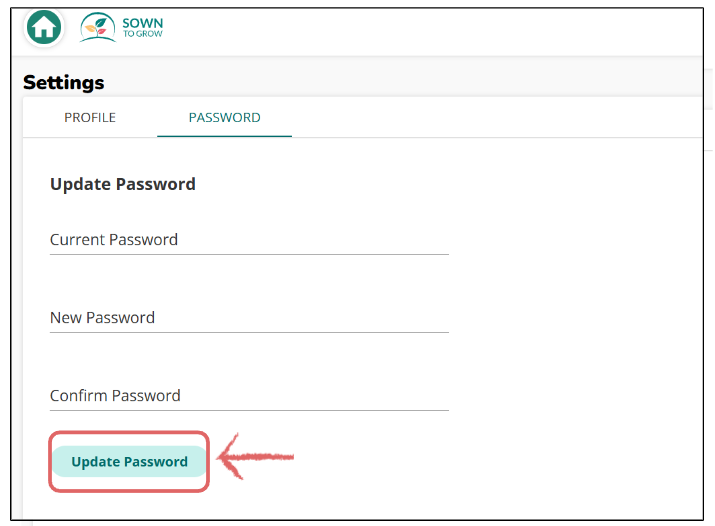This screenshot has width=715, height=526.
Task: Focus the Current Password field
Action: [x=249, y=240]
